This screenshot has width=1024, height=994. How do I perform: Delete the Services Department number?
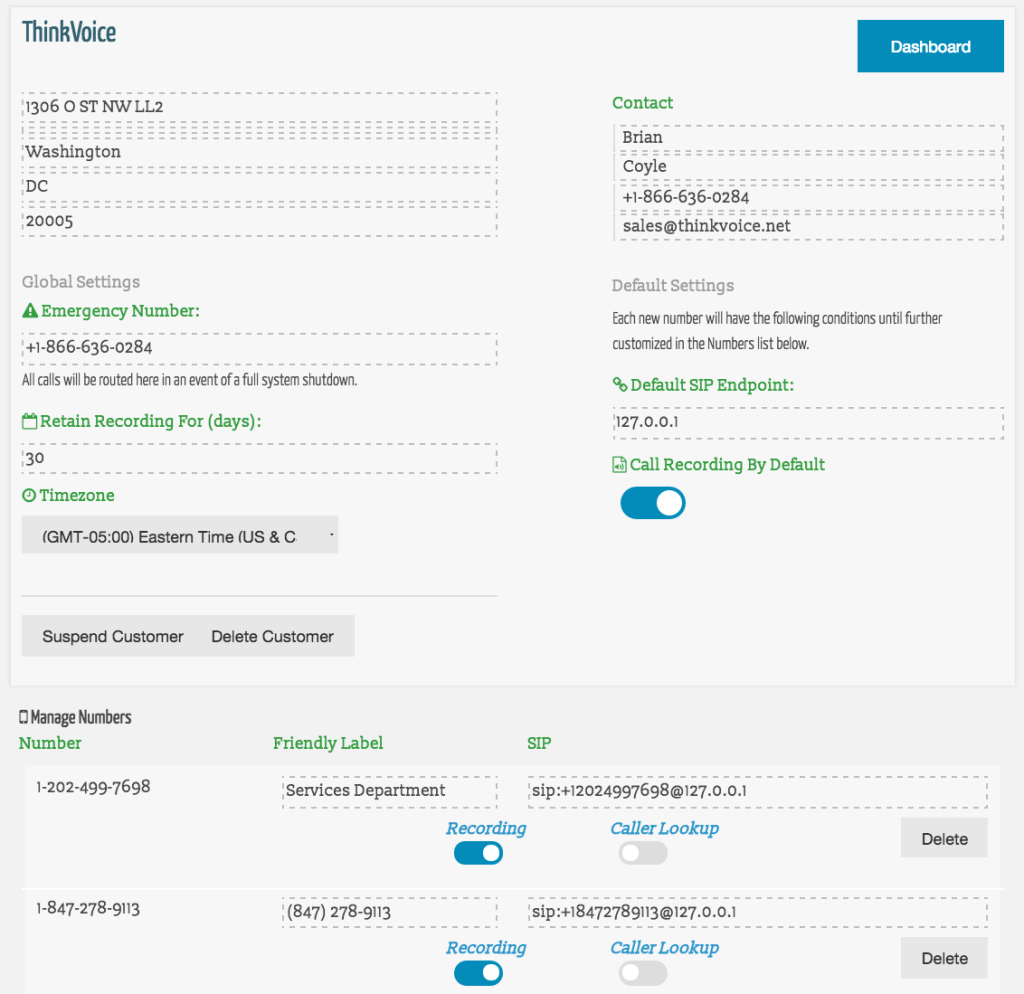pyautogui.click(x=944, y=839)
